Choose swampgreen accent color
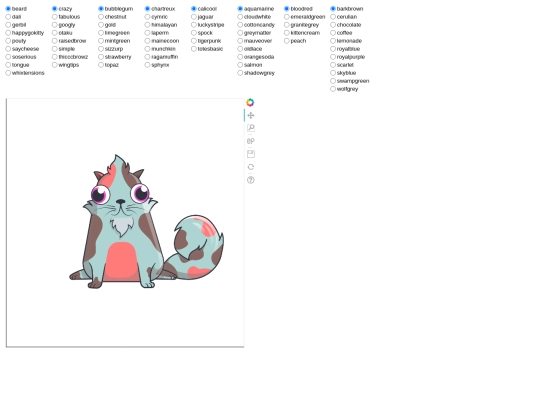The image size is (540, 405). click(333, 81)
